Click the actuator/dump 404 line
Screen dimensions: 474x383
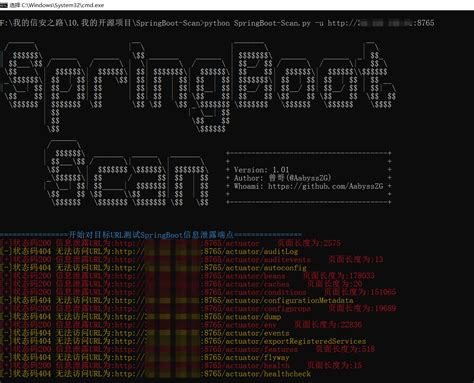[141, 316]
